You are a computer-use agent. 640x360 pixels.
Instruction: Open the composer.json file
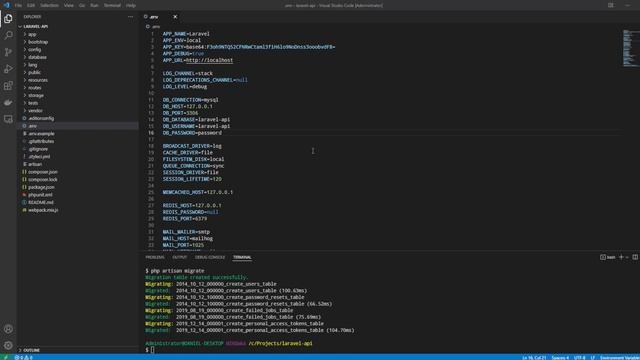point(78,172)
